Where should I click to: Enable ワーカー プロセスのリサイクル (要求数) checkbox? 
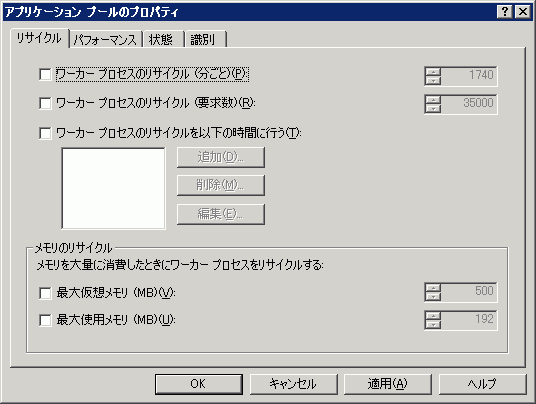(45, 103)
